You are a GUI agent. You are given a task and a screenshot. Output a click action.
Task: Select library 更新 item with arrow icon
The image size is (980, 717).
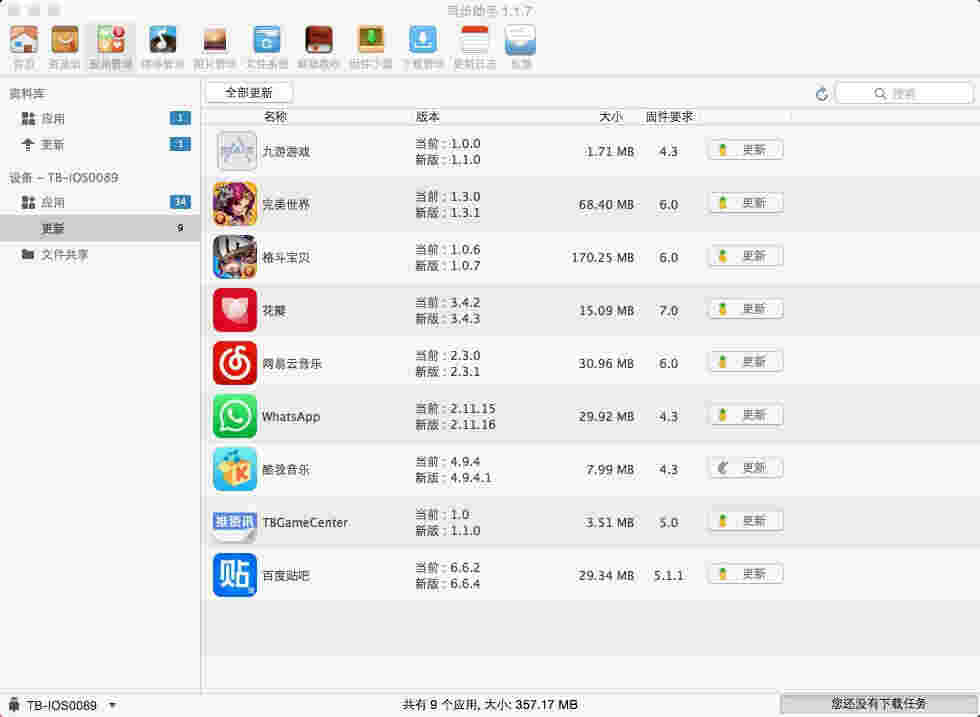[x=100, y=145]
